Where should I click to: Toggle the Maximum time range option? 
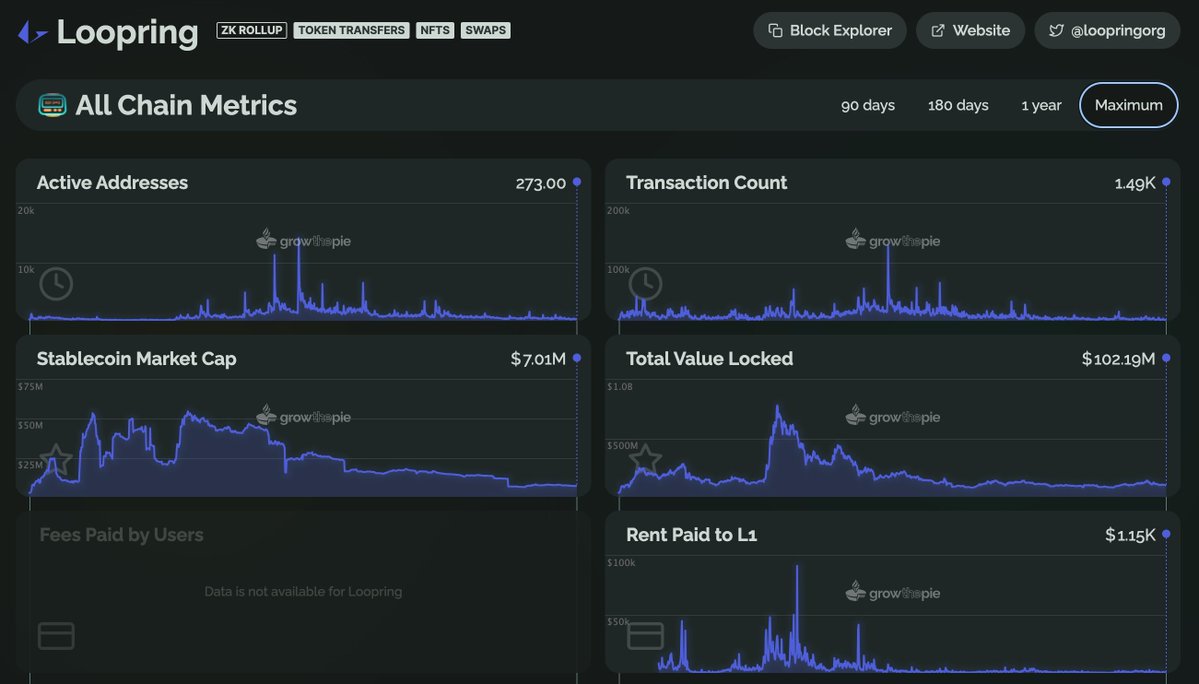click(1128, 104)
